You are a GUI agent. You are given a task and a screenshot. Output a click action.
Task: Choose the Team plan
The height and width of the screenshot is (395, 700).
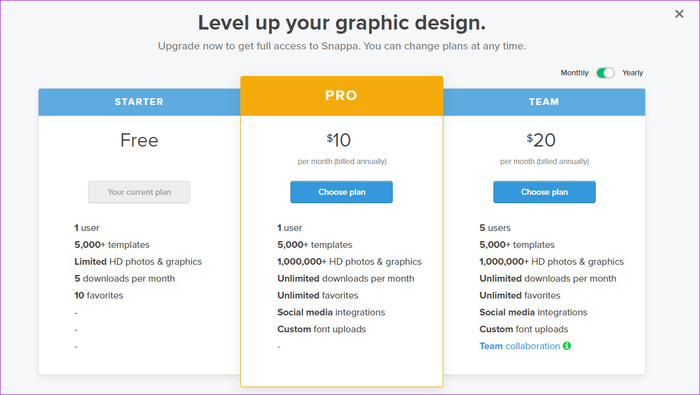(544, 192)
